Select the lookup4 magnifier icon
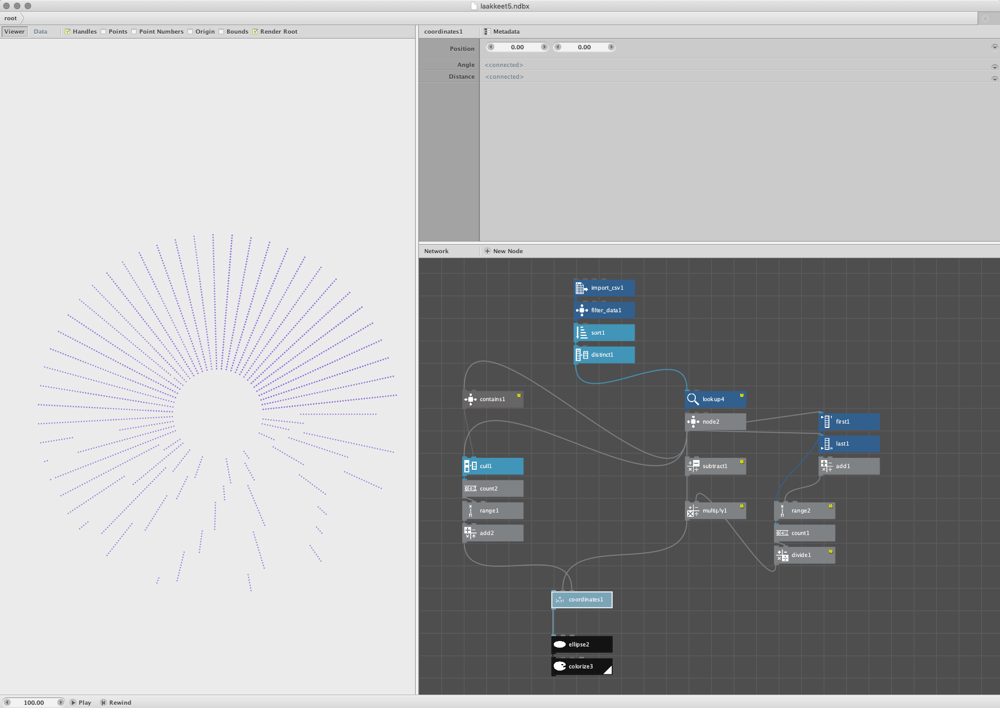This screenshot has width=1000, height=708. pos(693,399)
